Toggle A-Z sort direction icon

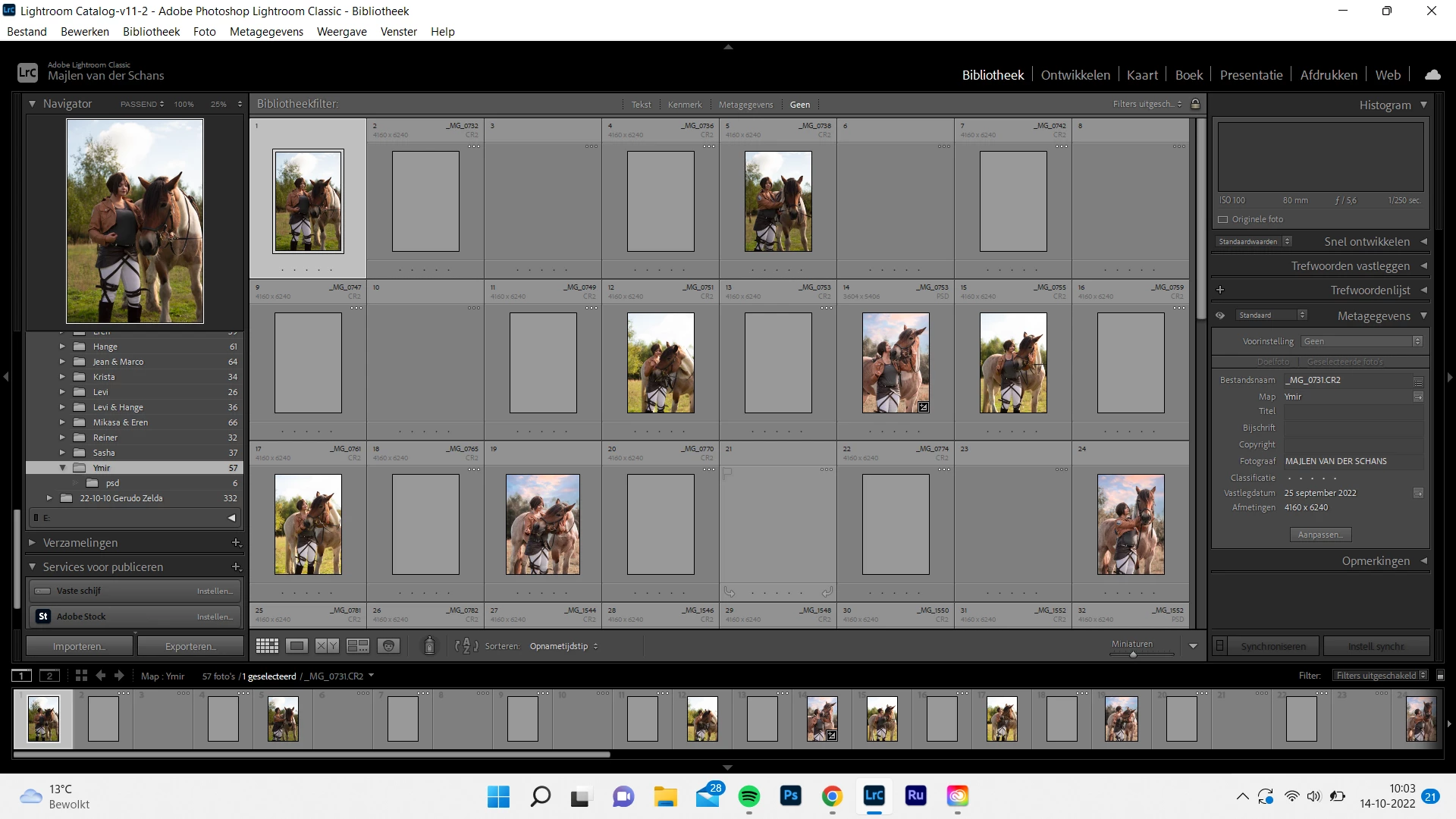pos(466,646)
